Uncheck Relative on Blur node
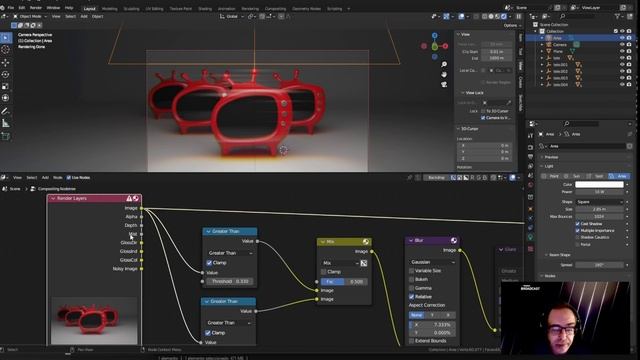Viewport: 640px width, 360px height. 411,297
